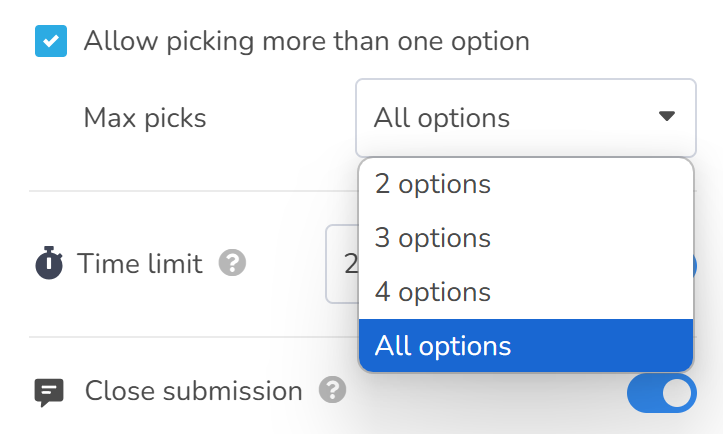Open the Time limit help question mark
This screenshot has height=434, width=723.
(232, 263)
